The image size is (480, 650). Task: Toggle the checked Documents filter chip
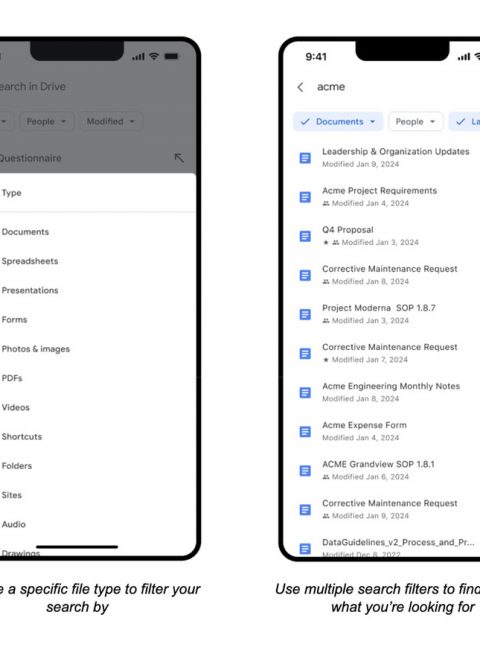pyautogui.click(x=338, y=121)
